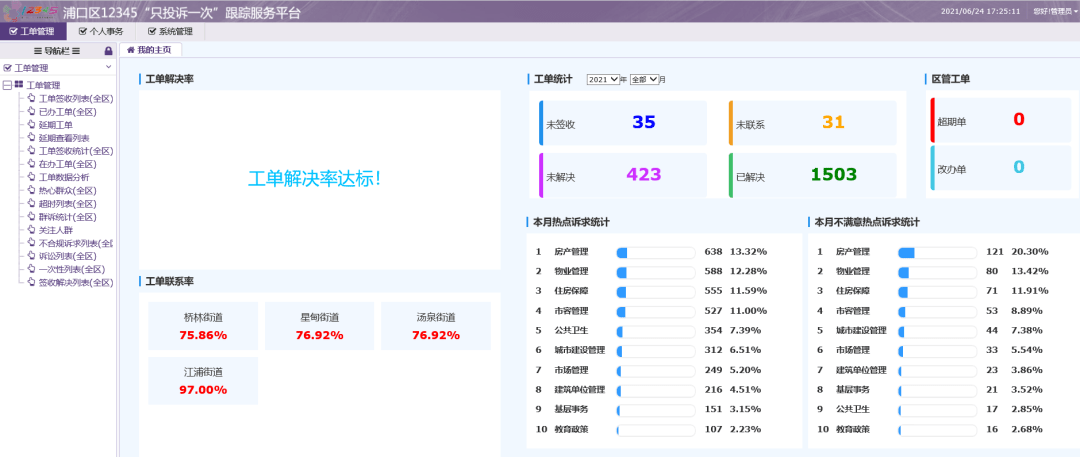This screenshot has height=457, width=1080.
Task: Click the checkmark icon on 工单管理 top menu
Action: pos(13,31)
